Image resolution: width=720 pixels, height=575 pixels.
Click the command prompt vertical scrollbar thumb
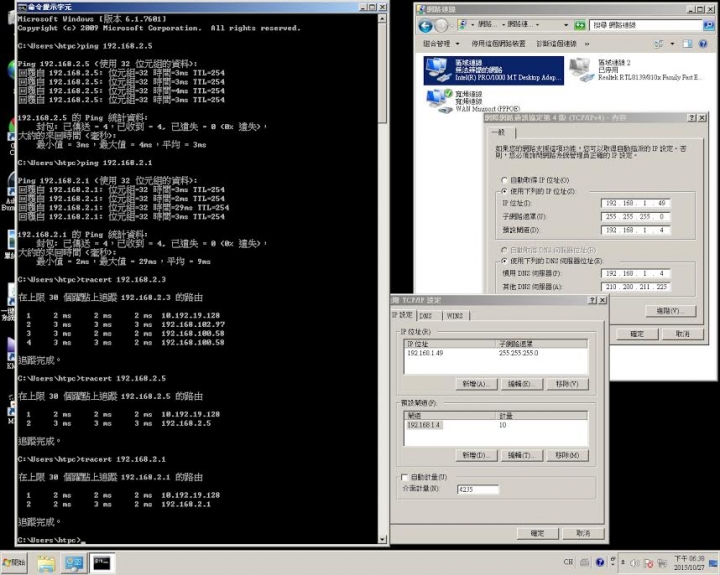(x=382, y=73)
